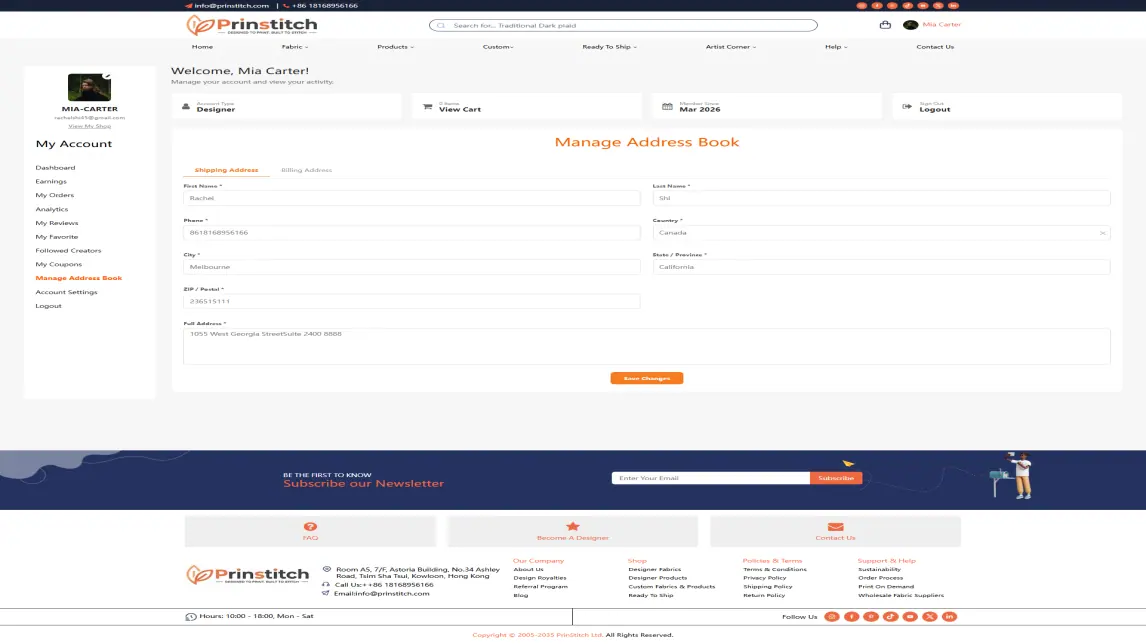The image size is (1146, 644).
Task: Open the View My Shop link
Action: tap(89, 126)
